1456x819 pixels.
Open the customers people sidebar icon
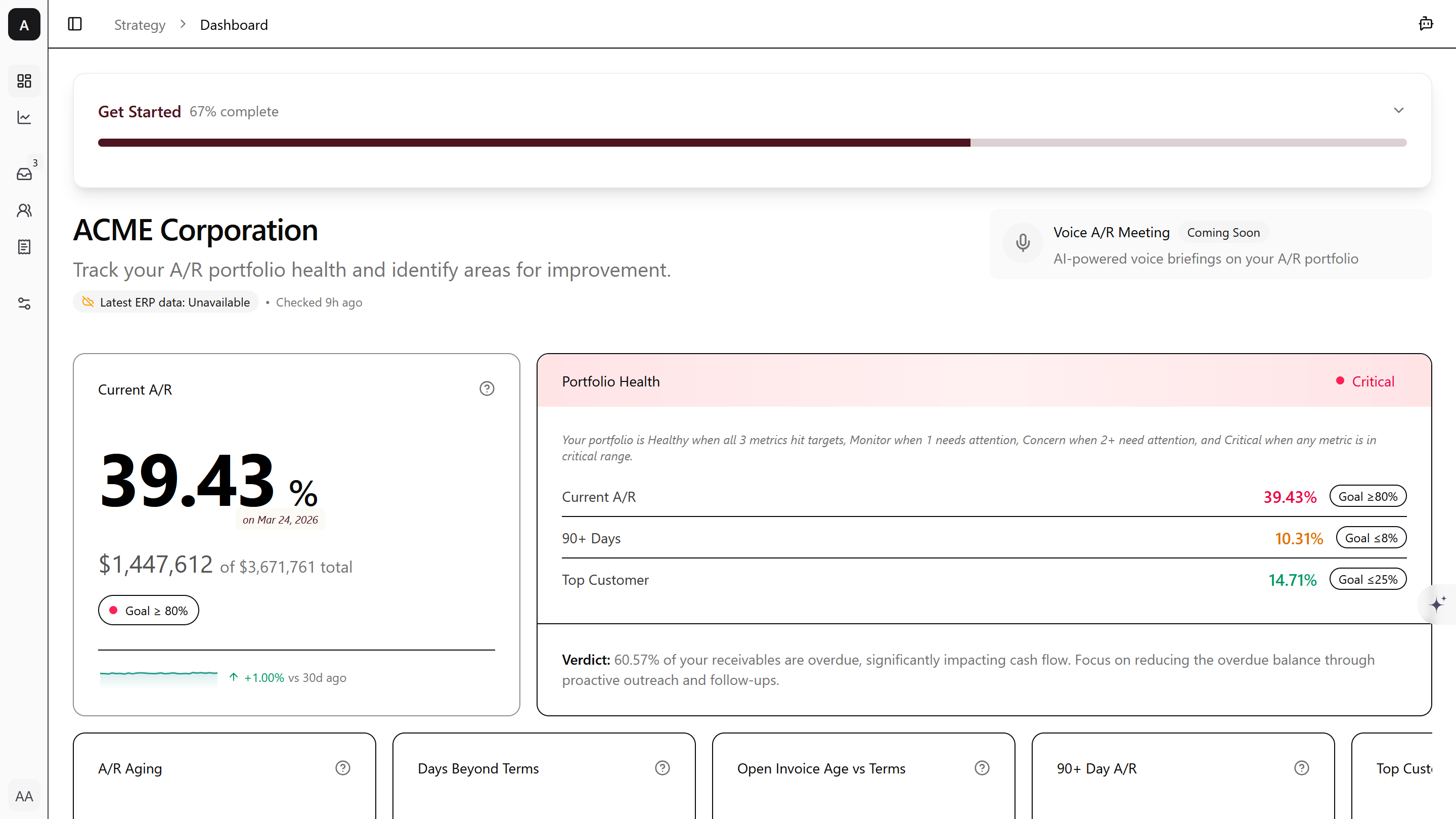coord(24,210)
